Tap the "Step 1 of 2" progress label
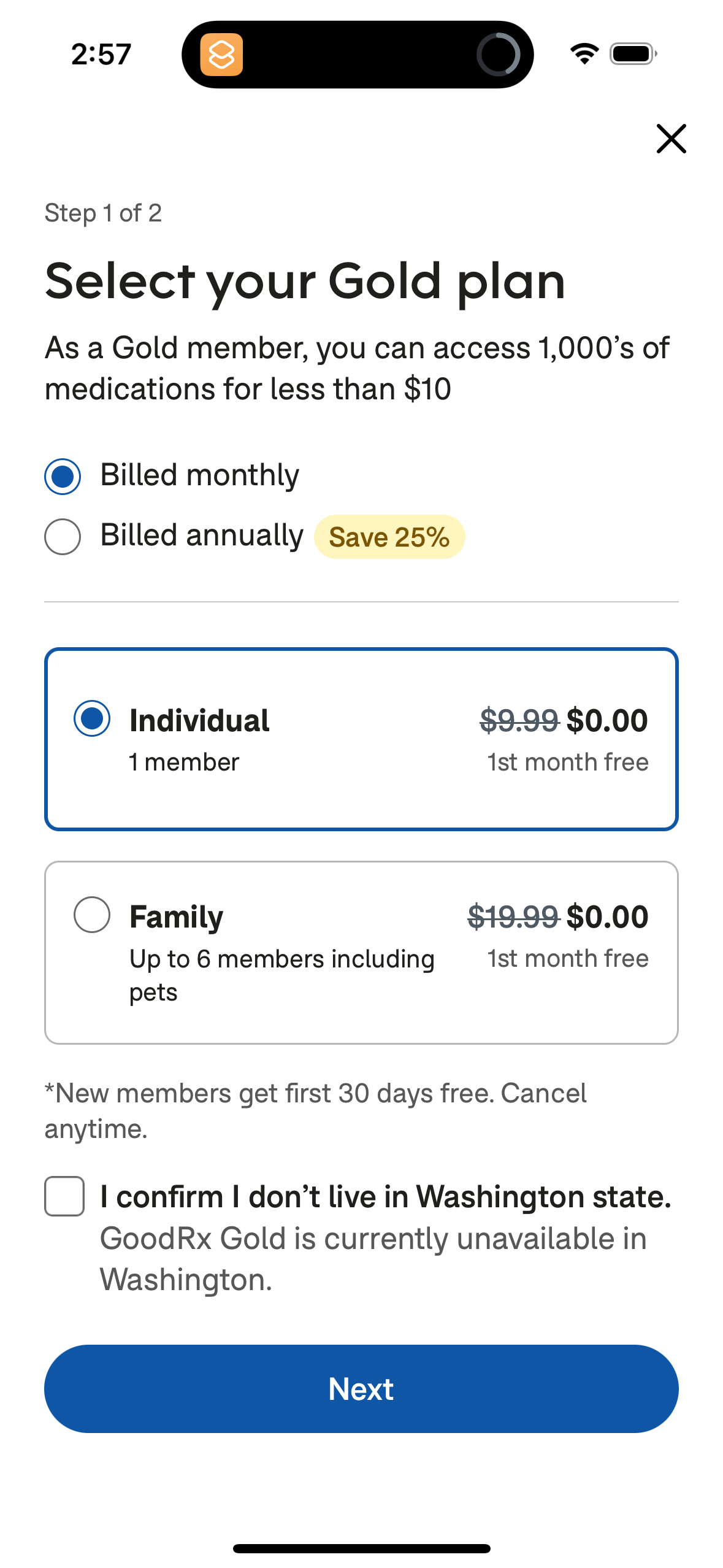This screenshot has height=1568, width=723. 103,213
